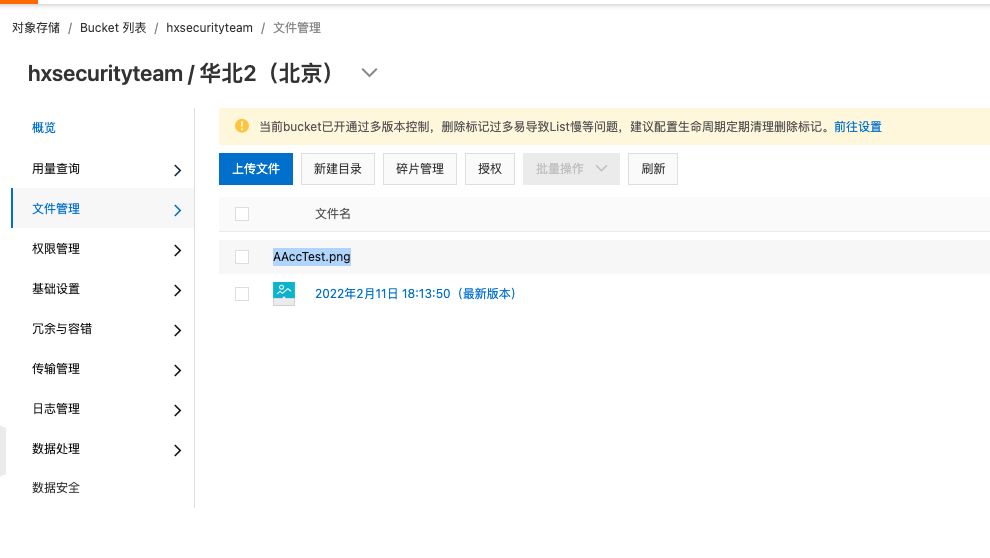The height and width of the screenshot is (558, 990).
Task: Expand the 用量查询 chevron arrow
Action: 177,170
